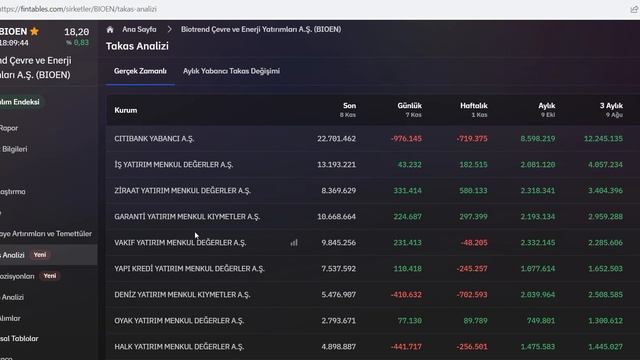Sort by the 3 Aylık column header
Viewport: 640px width, 360px height.
tap(611, 110)
